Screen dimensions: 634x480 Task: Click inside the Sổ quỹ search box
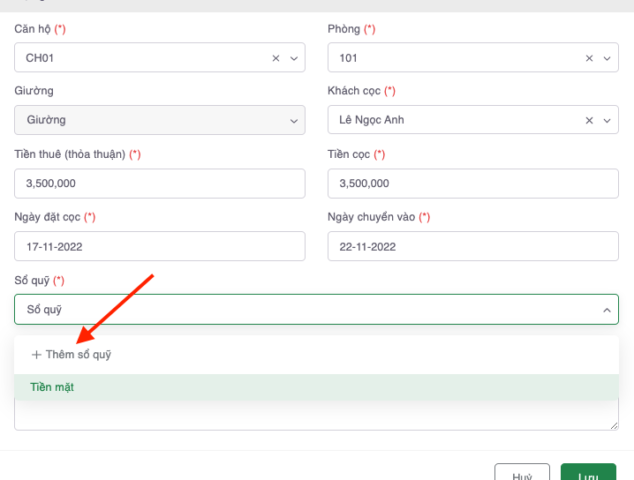[x=300, y=310]
